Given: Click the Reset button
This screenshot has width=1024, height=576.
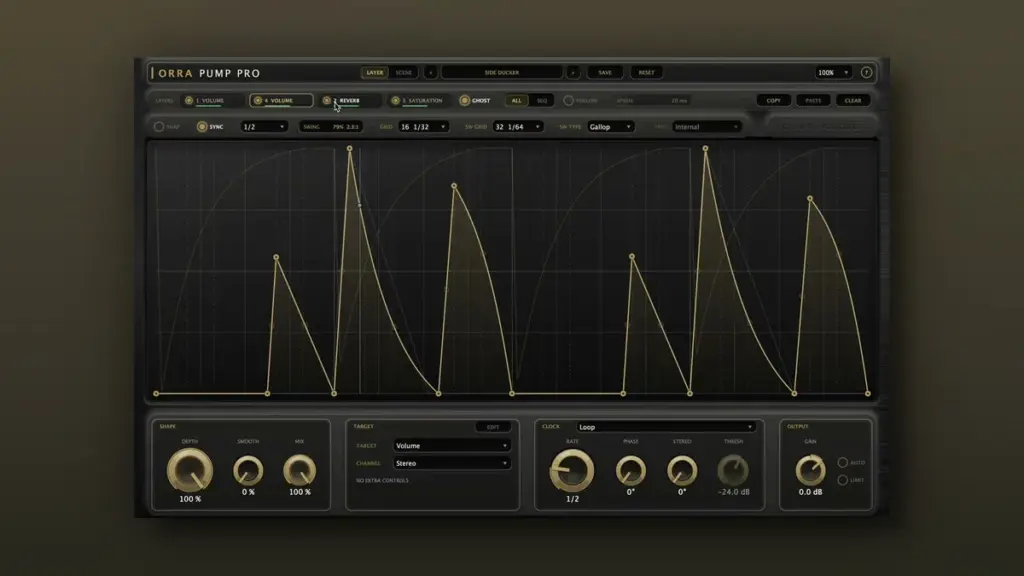Looking at the screenshot, I should click(x=647, y=72).
